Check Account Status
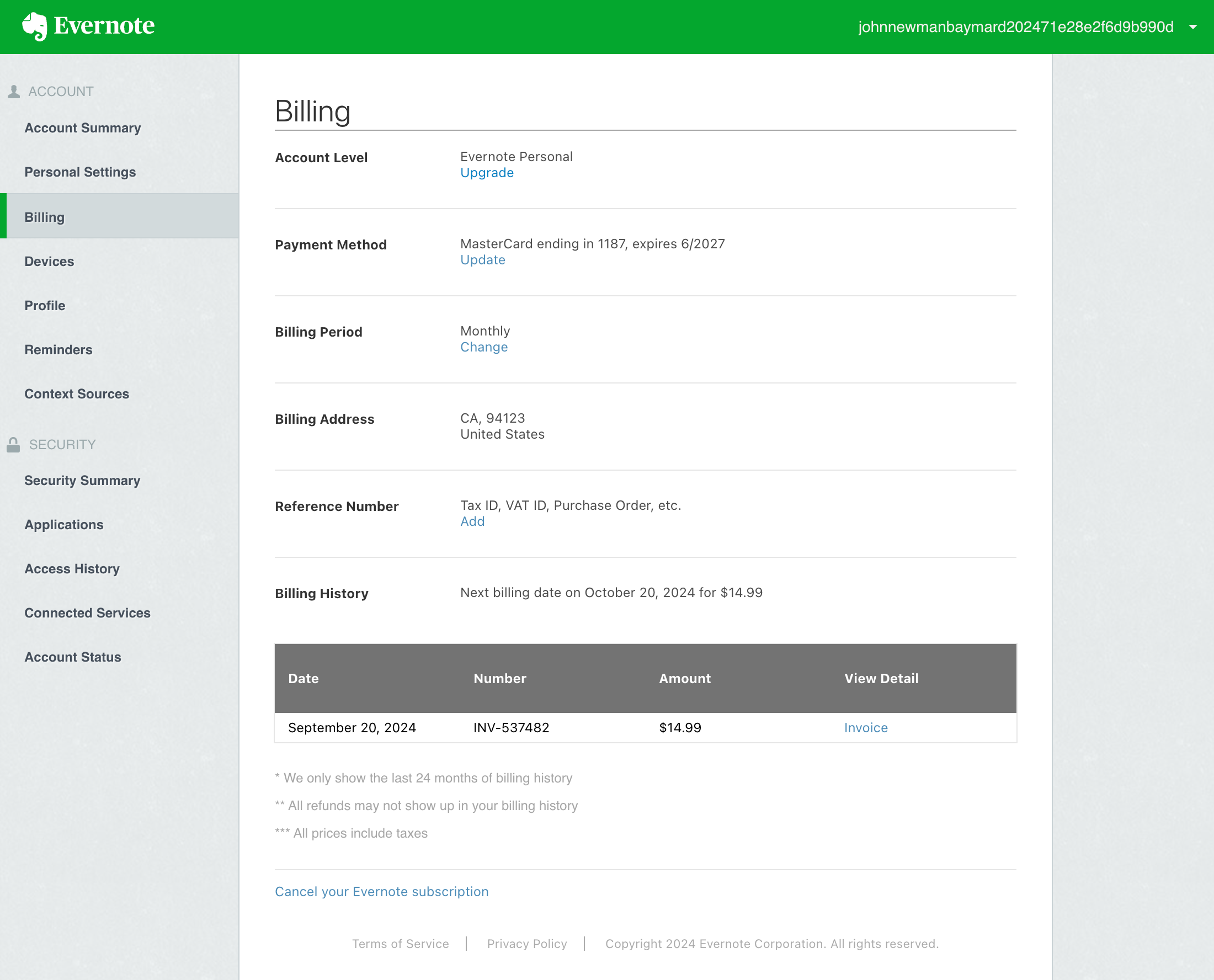The height and width of the screenshot is (980, 1214). [x=73, y=657]
